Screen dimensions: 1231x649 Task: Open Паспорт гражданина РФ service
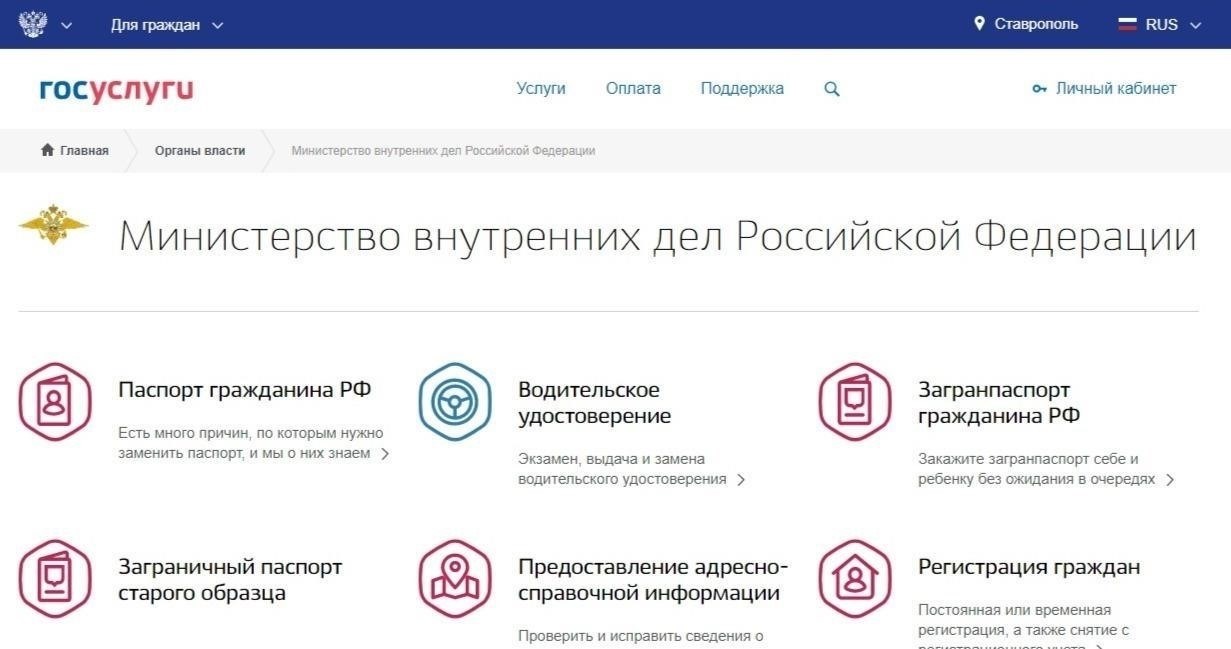coord(244,390)
